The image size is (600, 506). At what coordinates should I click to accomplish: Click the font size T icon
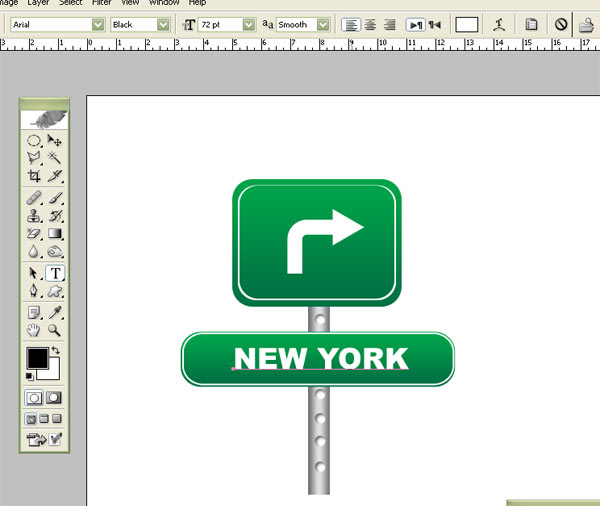[188, 25]
